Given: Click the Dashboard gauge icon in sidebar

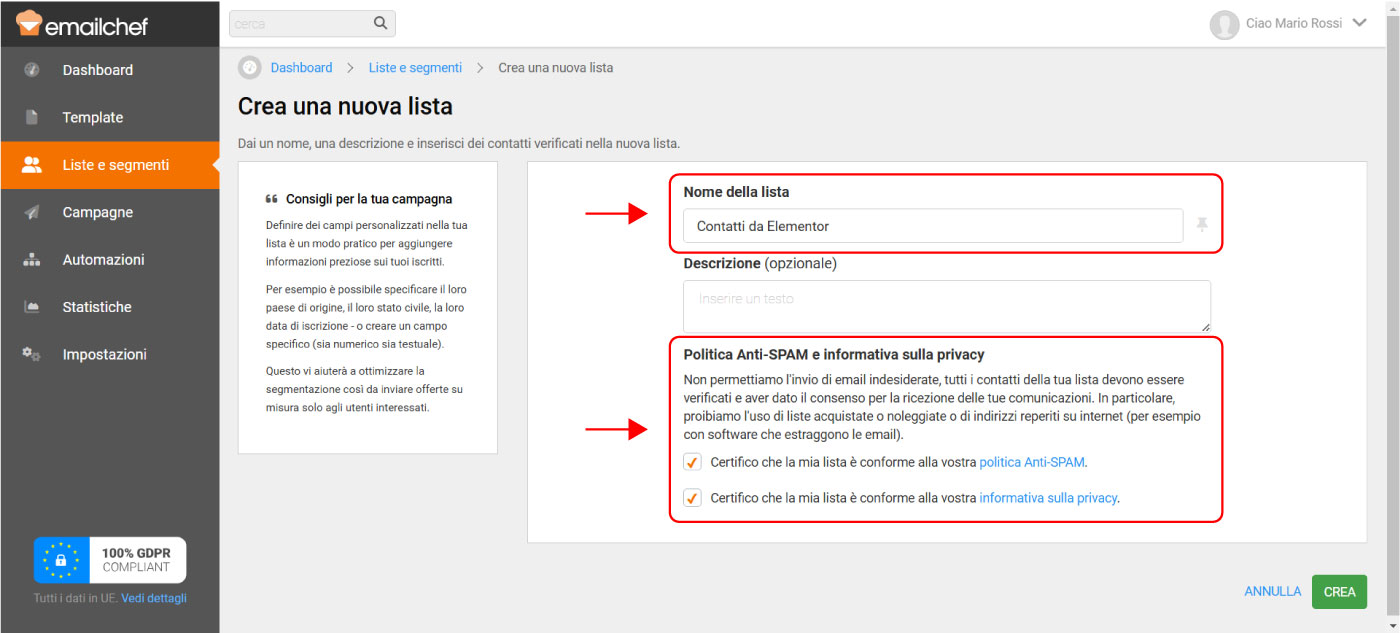Looking at the screenshot, I should (x=32, y=70).
